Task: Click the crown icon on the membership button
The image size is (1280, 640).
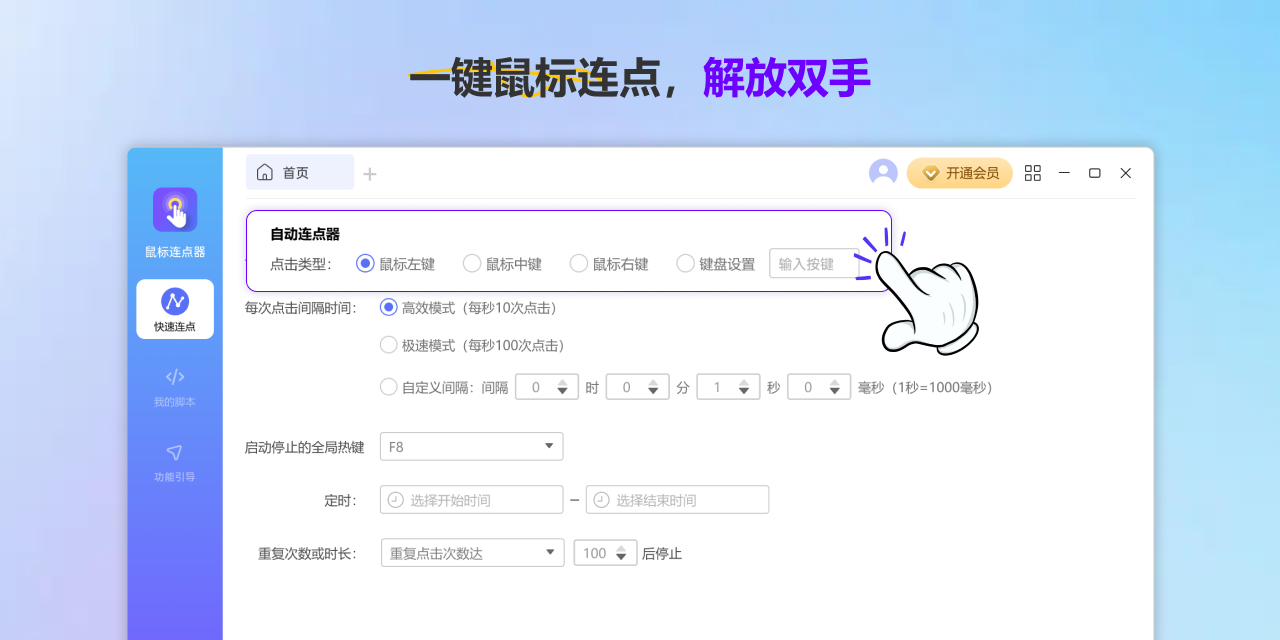Action: 929,172
